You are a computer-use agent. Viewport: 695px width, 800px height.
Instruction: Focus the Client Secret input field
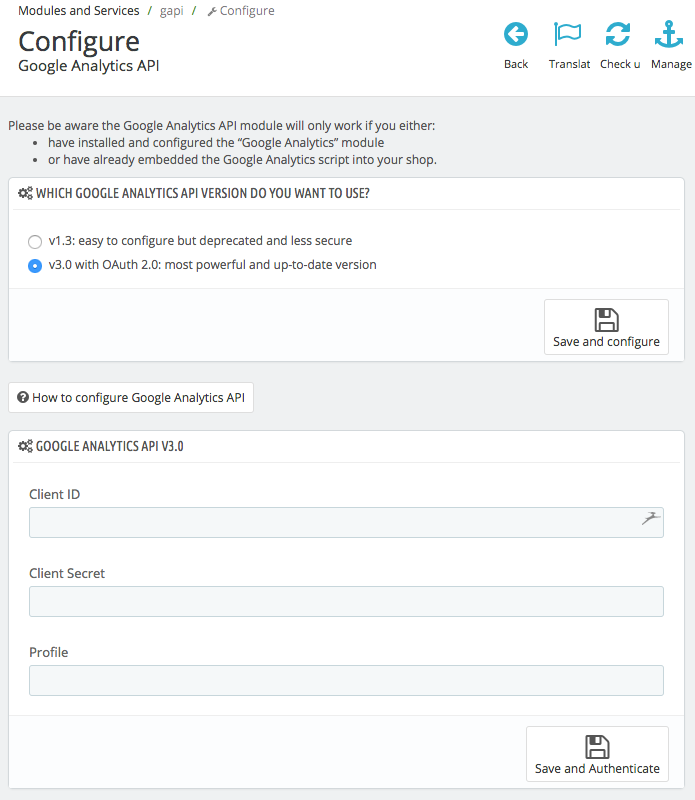pos(346,602)
